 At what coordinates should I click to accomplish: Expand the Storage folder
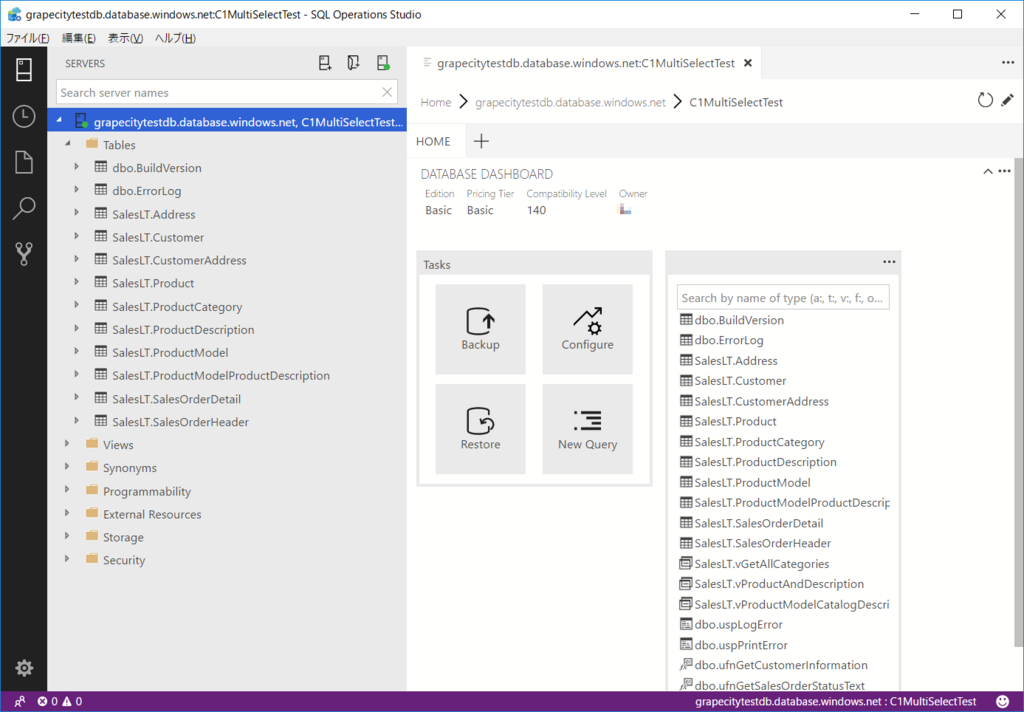pyautogui.click(x=67, y=536)
